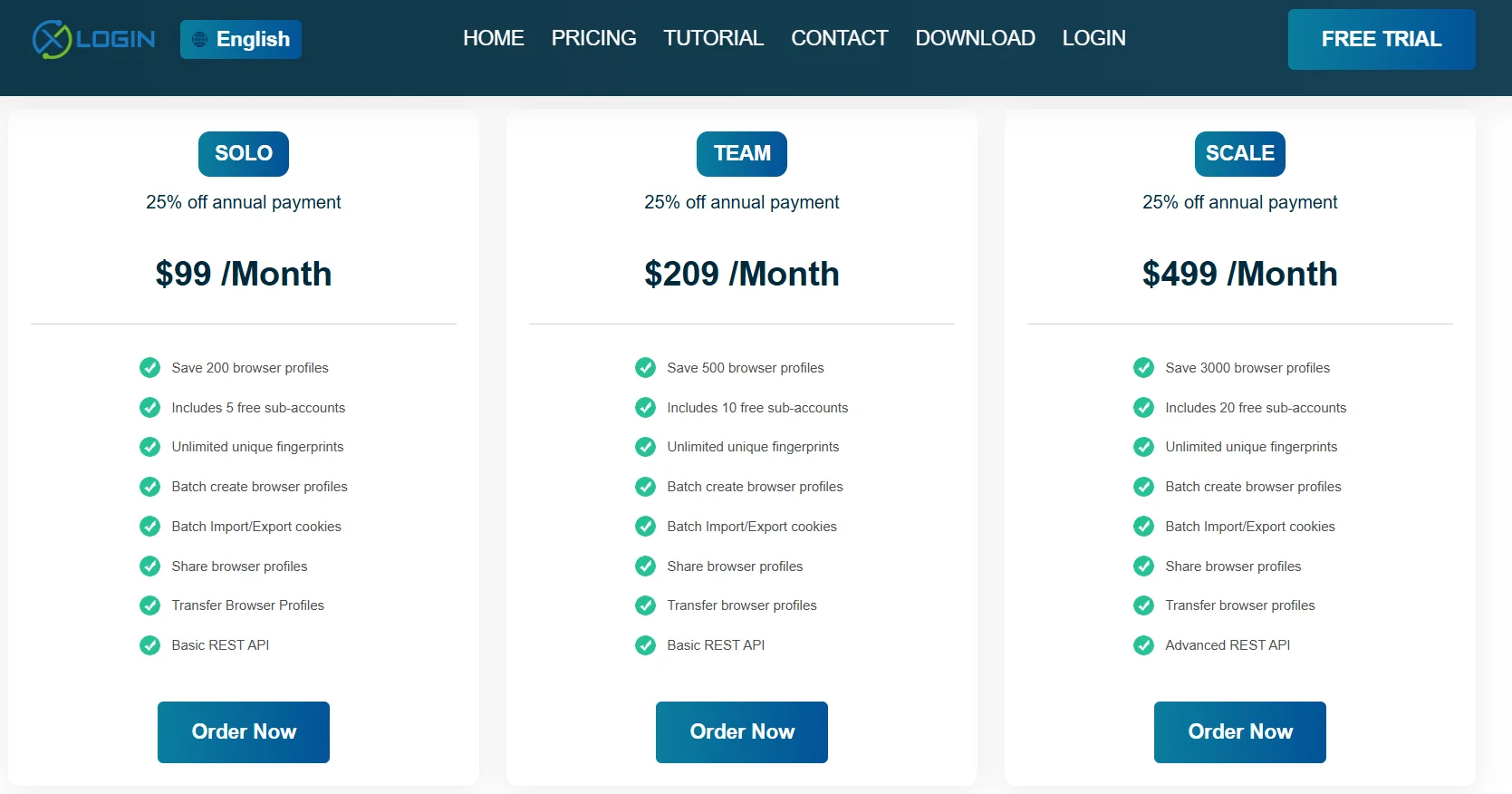Click the "$209 /Month" price text
The image size is (1512, 794).
[x=742, y=274]
